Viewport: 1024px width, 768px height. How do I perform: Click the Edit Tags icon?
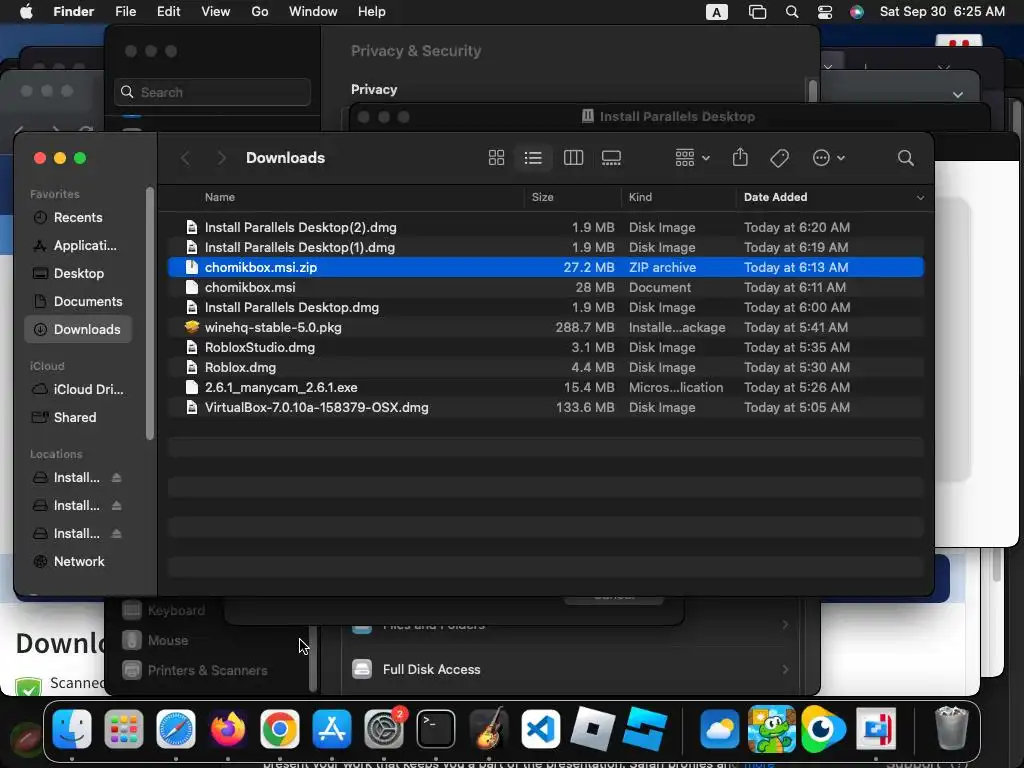(x=779, y=158)
